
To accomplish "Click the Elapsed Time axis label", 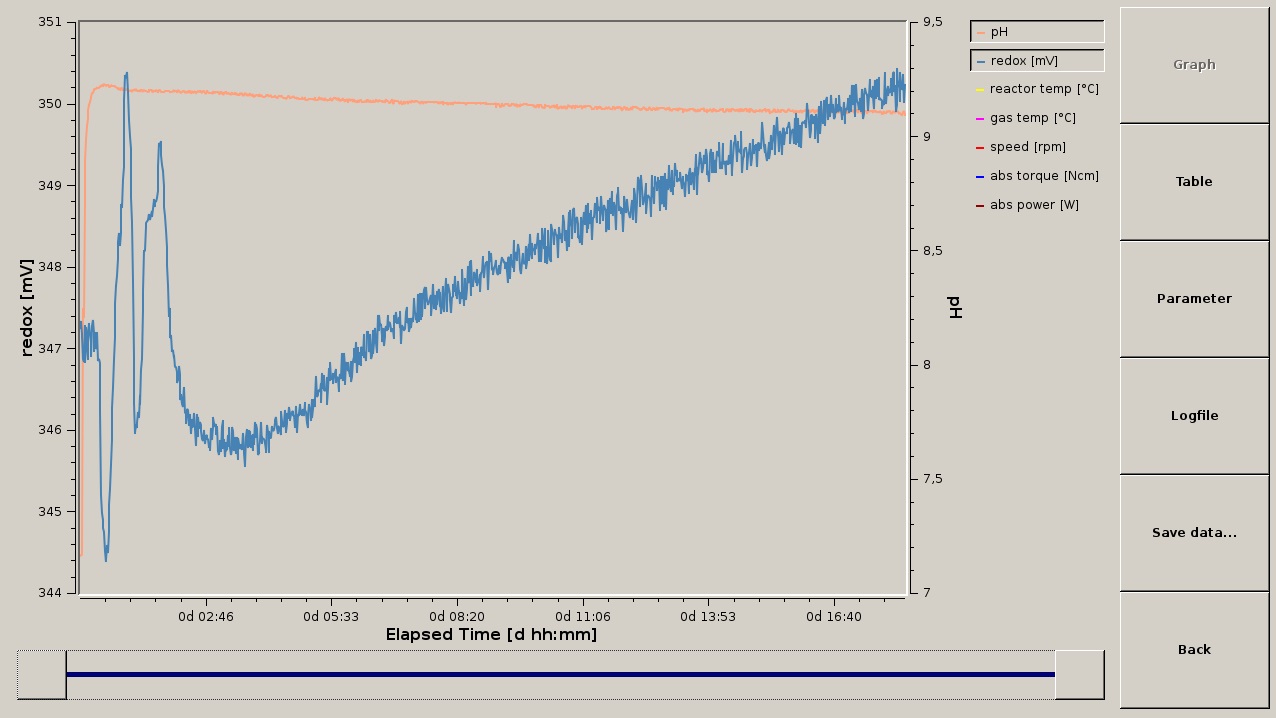I will (491, 634).
